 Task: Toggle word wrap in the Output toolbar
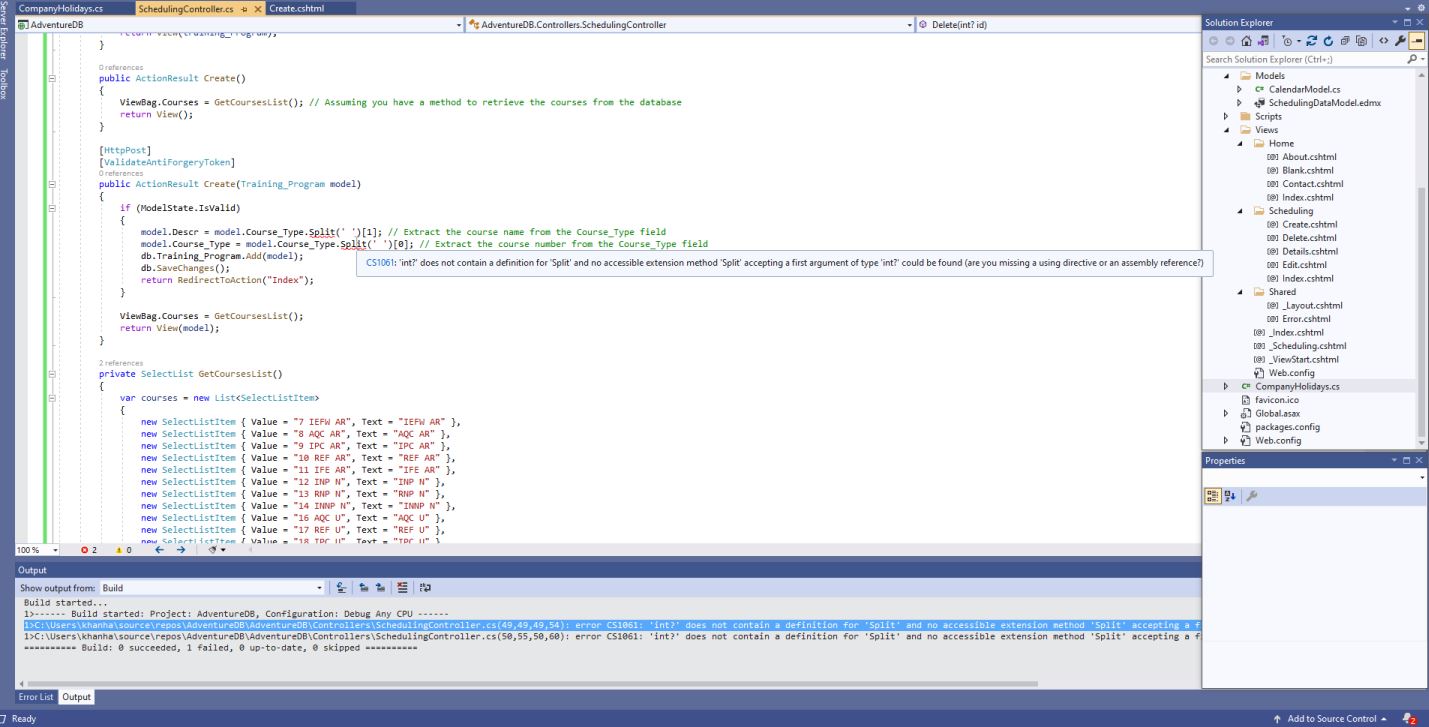[425, 588]
